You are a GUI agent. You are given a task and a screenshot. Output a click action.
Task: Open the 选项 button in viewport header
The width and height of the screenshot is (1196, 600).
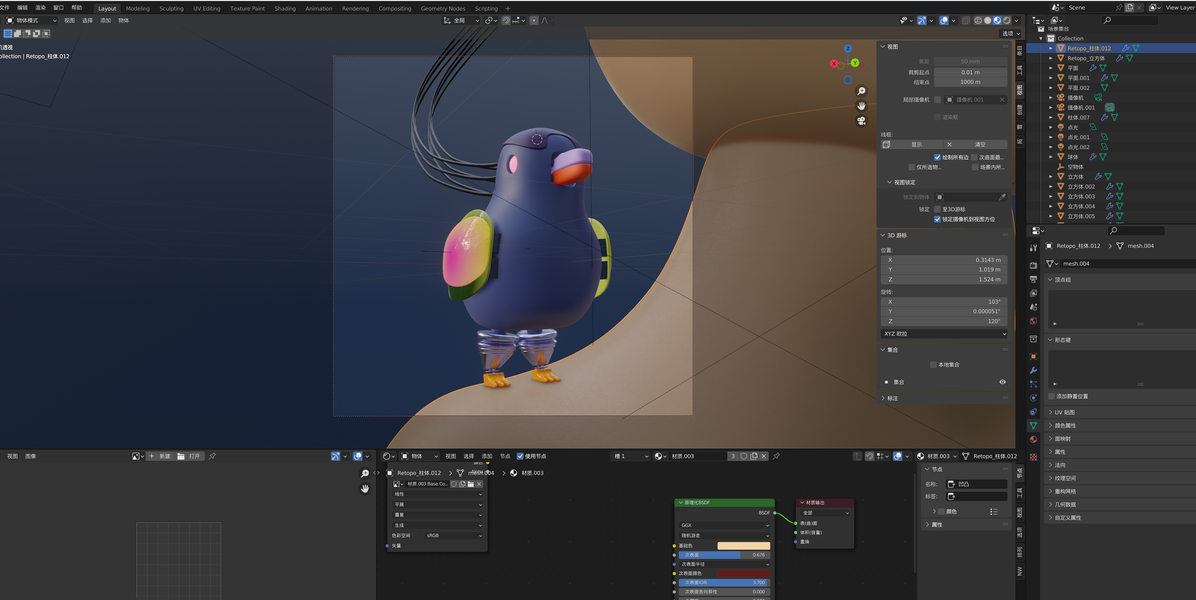(x=1010, y=34)
